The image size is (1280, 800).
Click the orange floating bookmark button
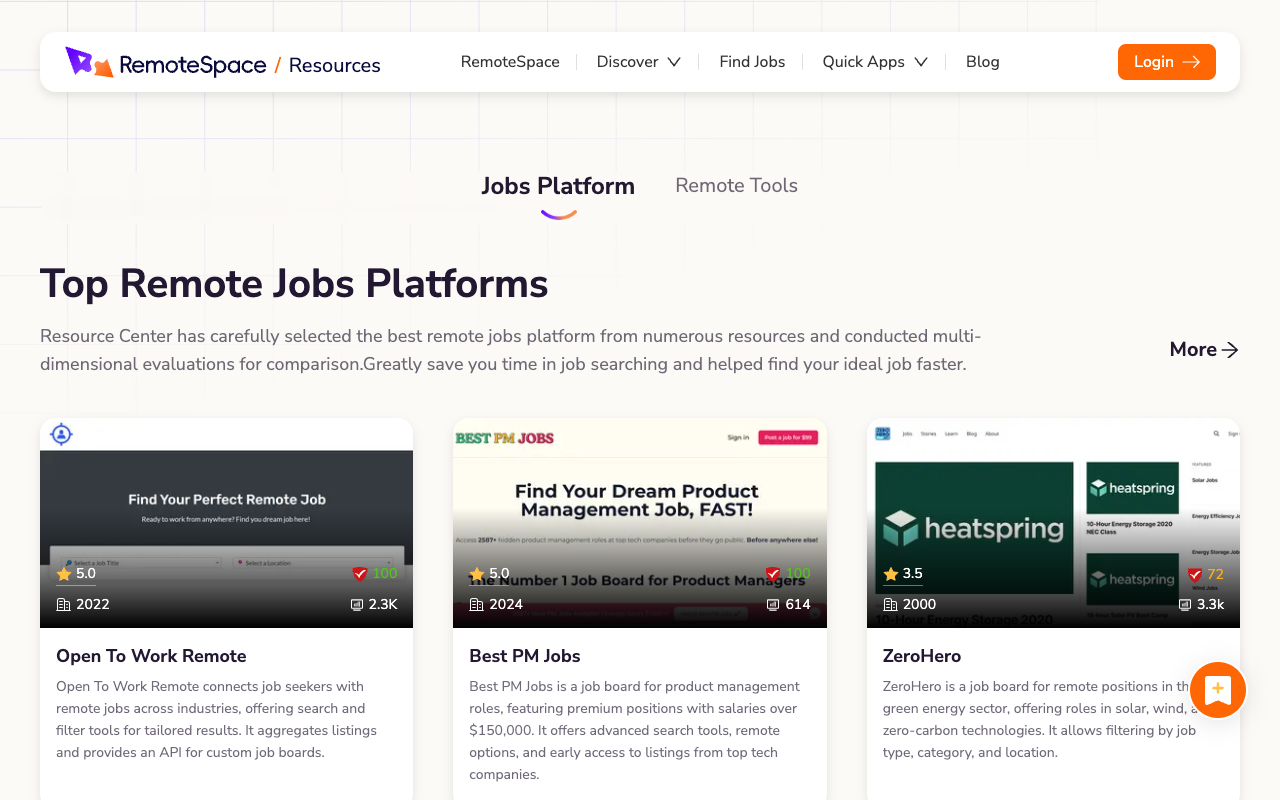tap(1217, 690)
